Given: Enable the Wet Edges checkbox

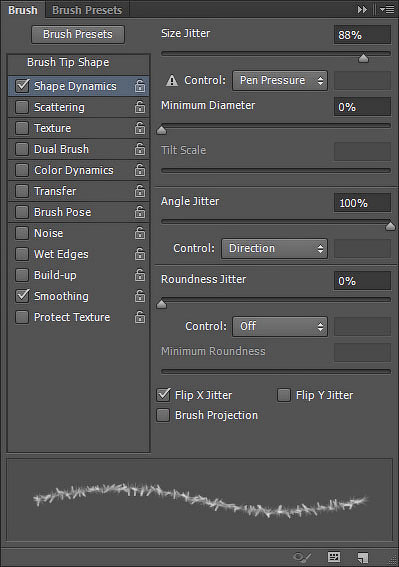Looking at the screenshot, I should [22, 254].
